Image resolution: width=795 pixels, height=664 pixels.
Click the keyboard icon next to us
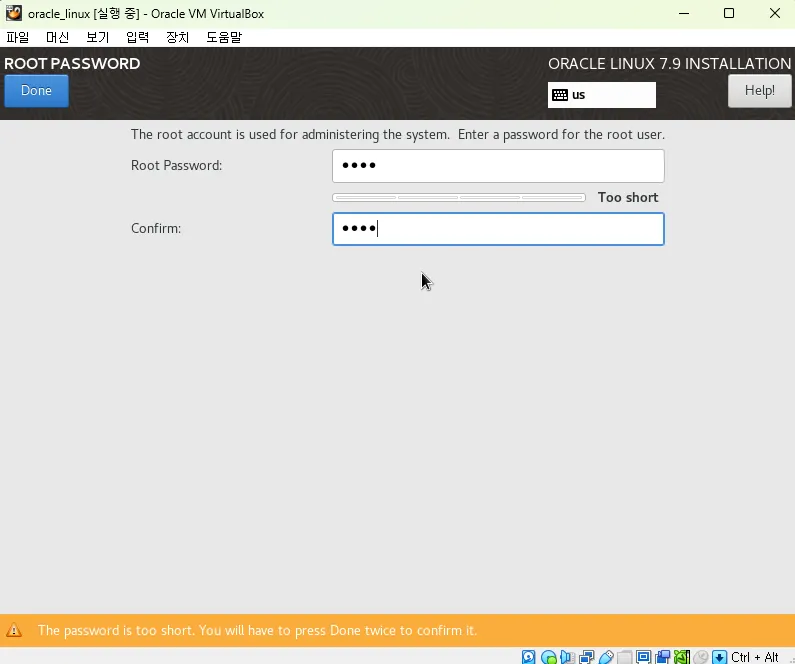pos(560,95)
